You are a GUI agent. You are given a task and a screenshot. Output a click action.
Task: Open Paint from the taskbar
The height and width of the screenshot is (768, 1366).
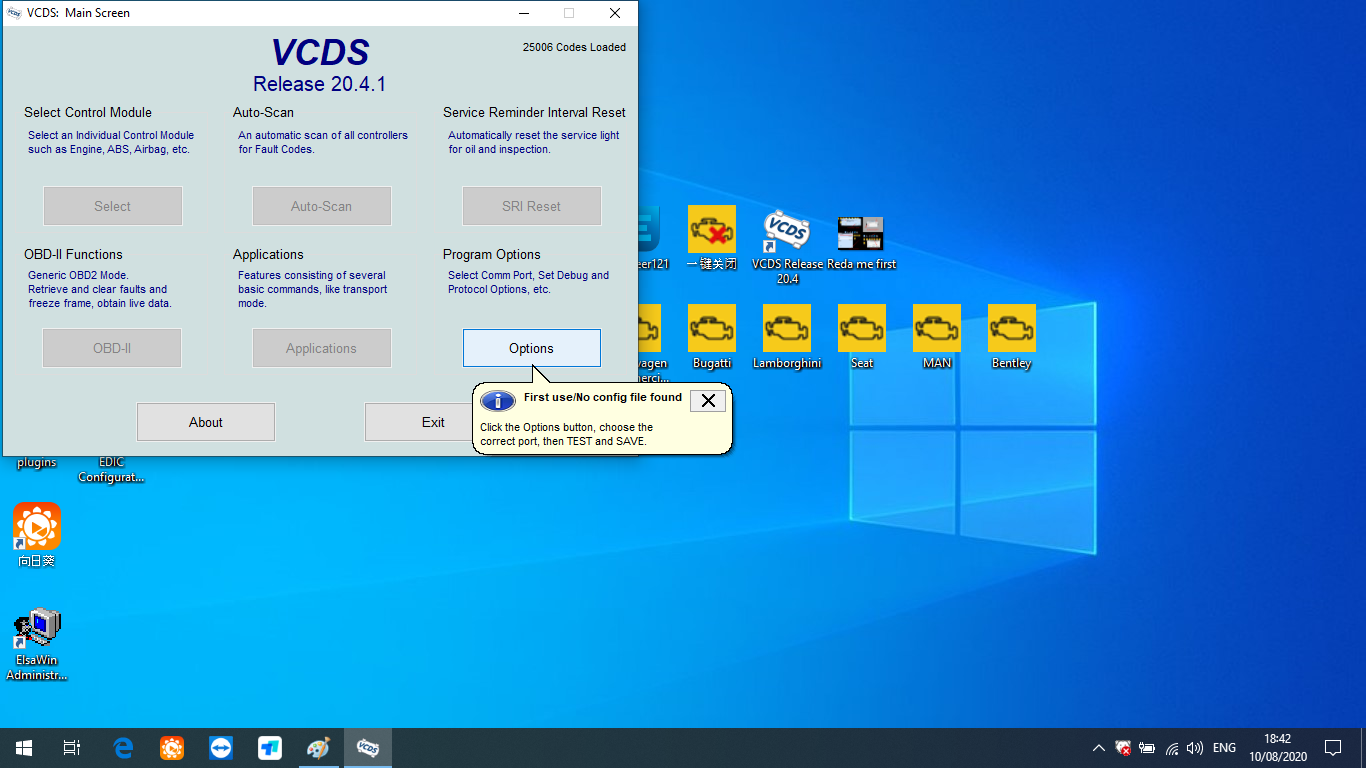318,748
